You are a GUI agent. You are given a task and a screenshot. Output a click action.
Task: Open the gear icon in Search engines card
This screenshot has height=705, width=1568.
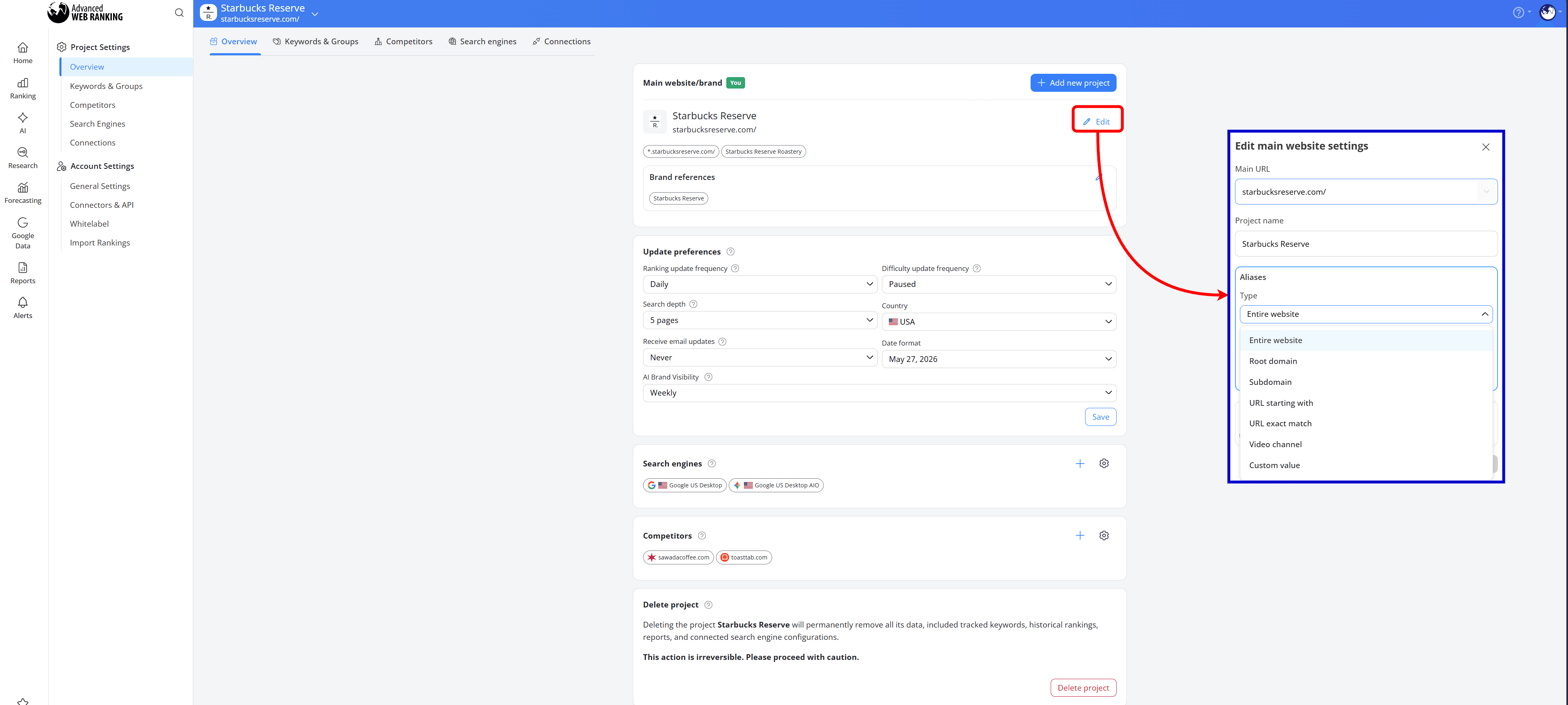[x=1104, y=464]
